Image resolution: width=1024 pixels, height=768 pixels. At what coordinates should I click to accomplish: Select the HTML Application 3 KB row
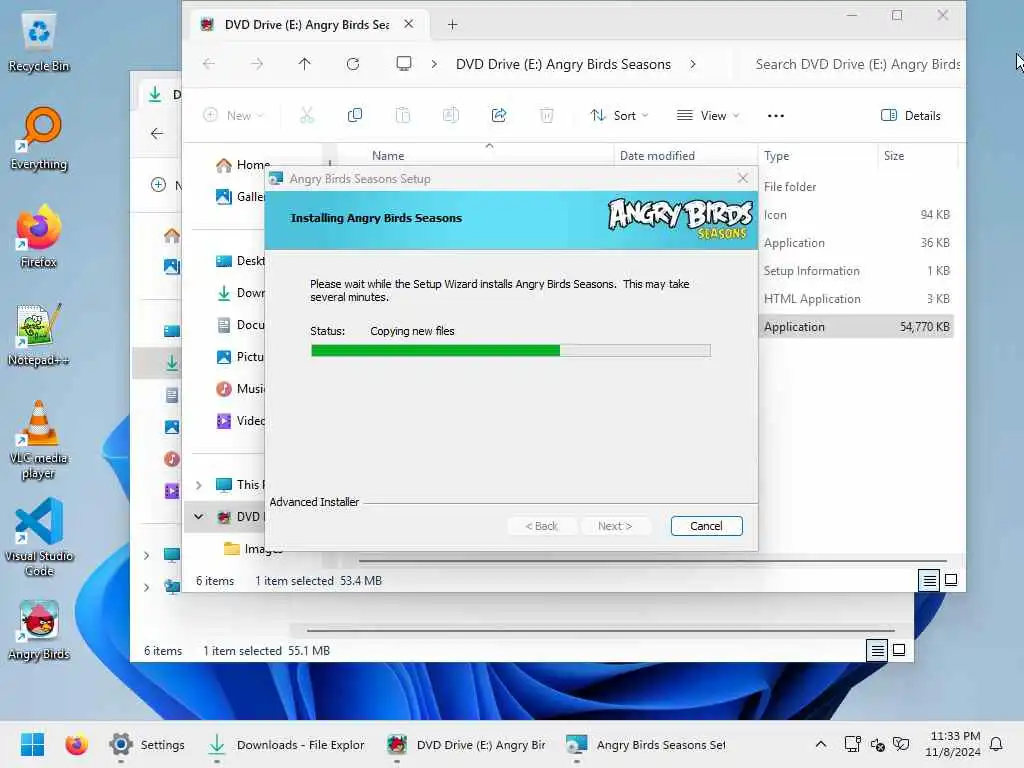(856, 298)
